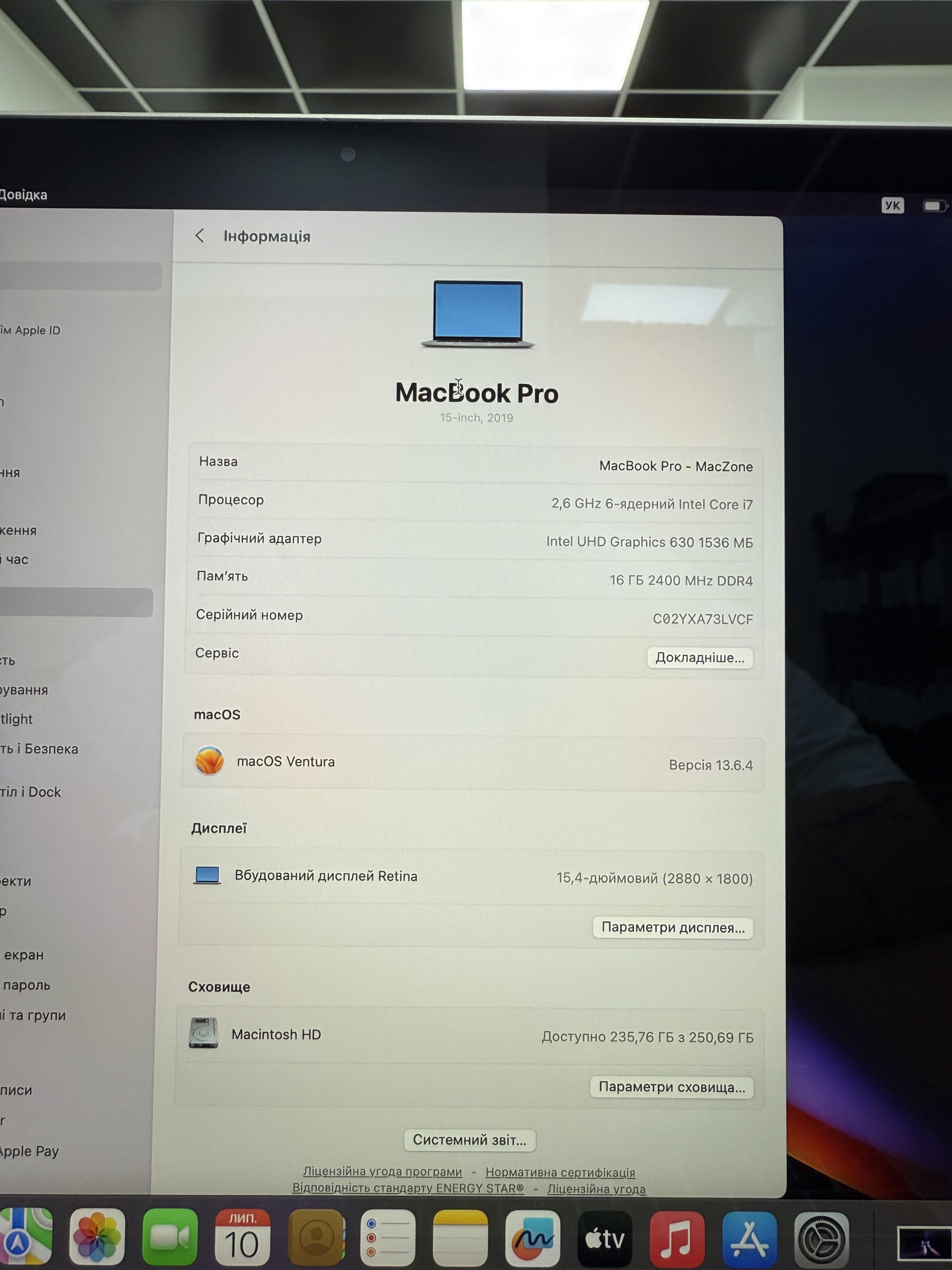This screenshot has height=1270, width=952.
Task: Open Photos in the Dock
Action: tap(97, 1236)
